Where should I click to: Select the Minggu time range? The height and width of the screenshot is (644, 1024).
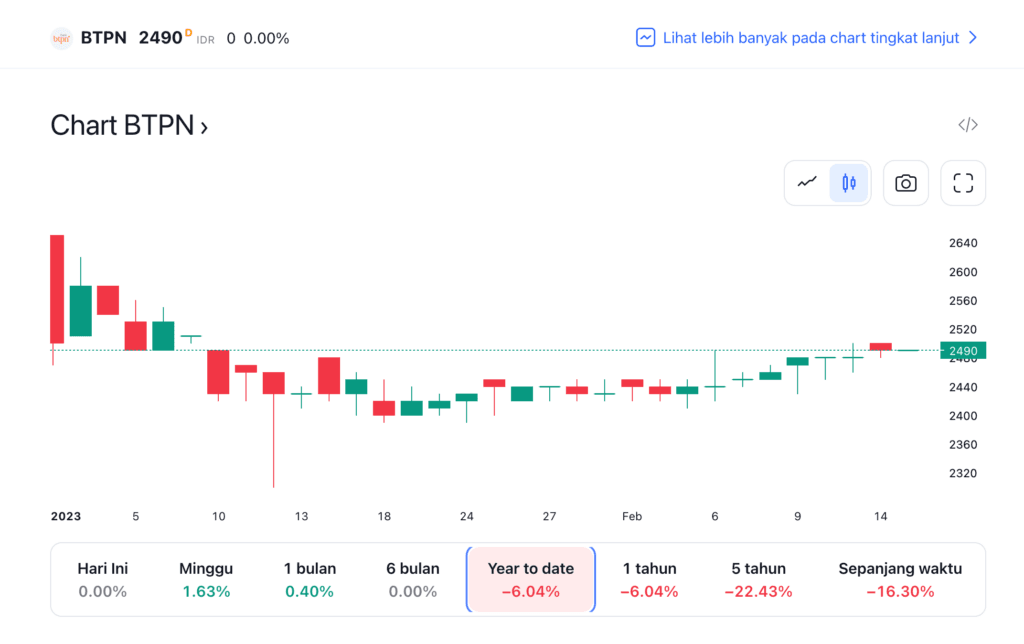(206, 579)
